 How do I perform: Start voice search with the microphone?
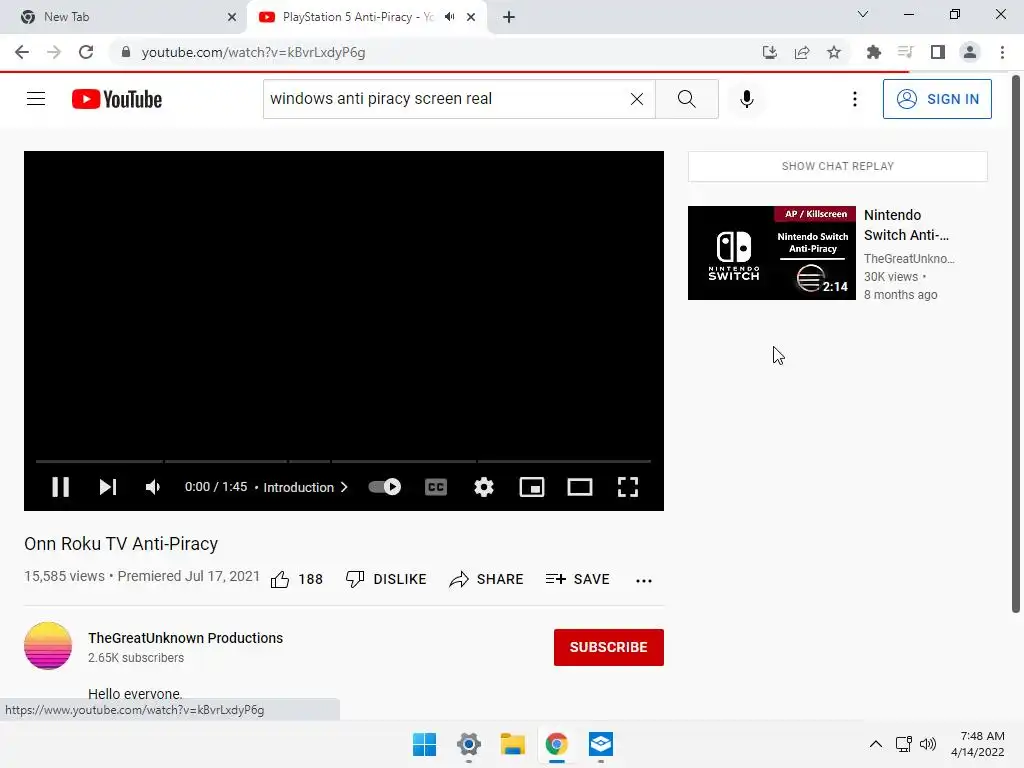pos(746,99)
